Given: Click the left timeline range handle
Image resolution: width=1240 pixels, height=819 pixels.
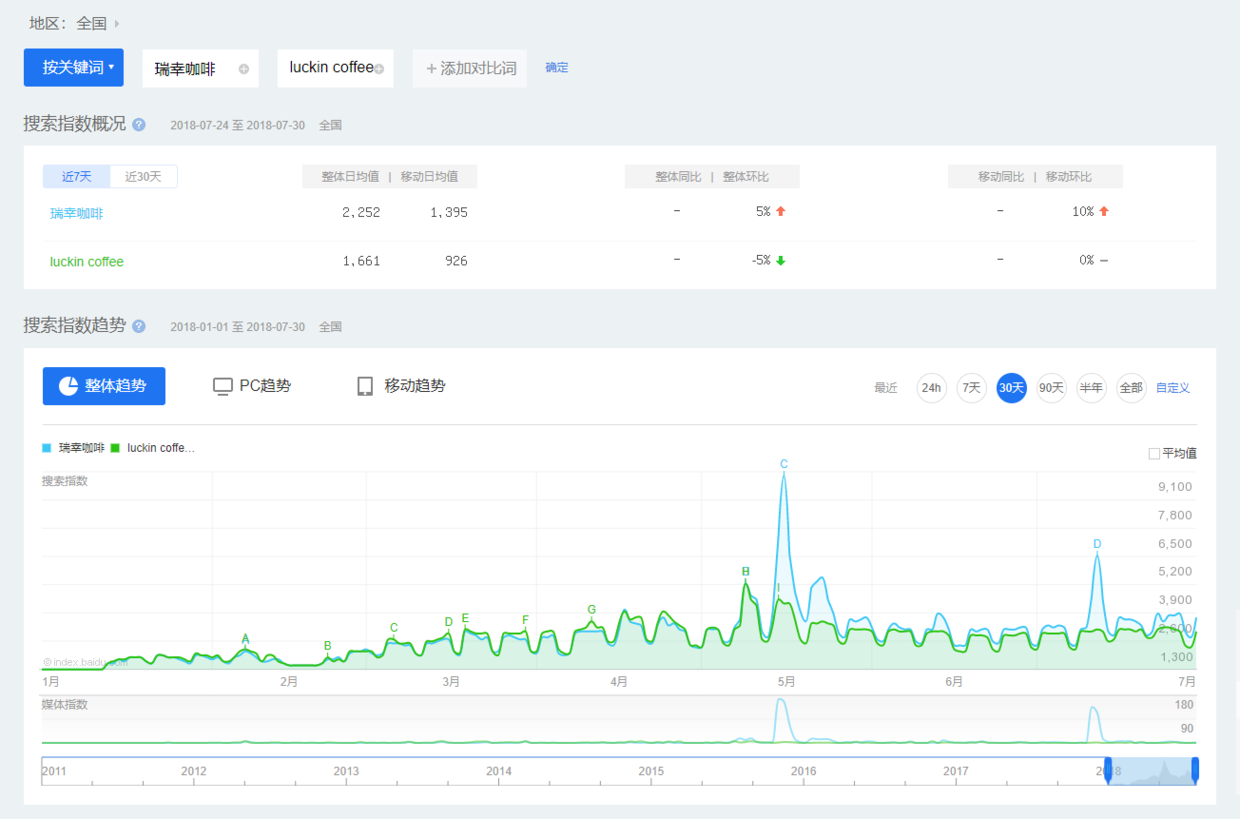Looking at the screenshot, I should click(1107, 771).
